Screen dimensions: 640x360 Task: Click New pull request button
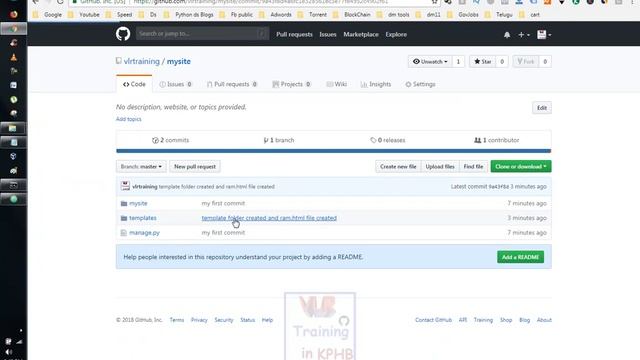pos(195,167)
